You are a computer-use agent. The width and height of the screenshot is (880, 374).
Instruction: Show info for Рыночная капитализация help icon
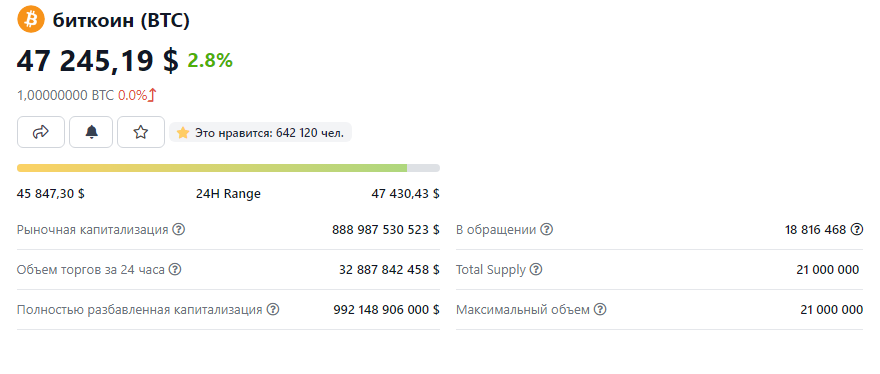coord(178,230)
